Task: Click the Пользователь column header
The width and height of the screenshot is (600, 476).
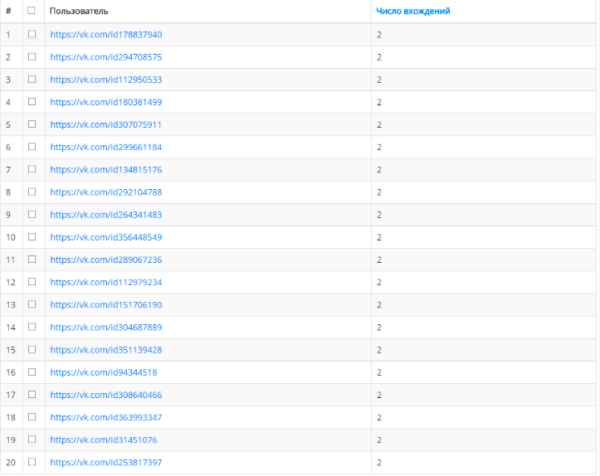Action: (x=79, y=11)
